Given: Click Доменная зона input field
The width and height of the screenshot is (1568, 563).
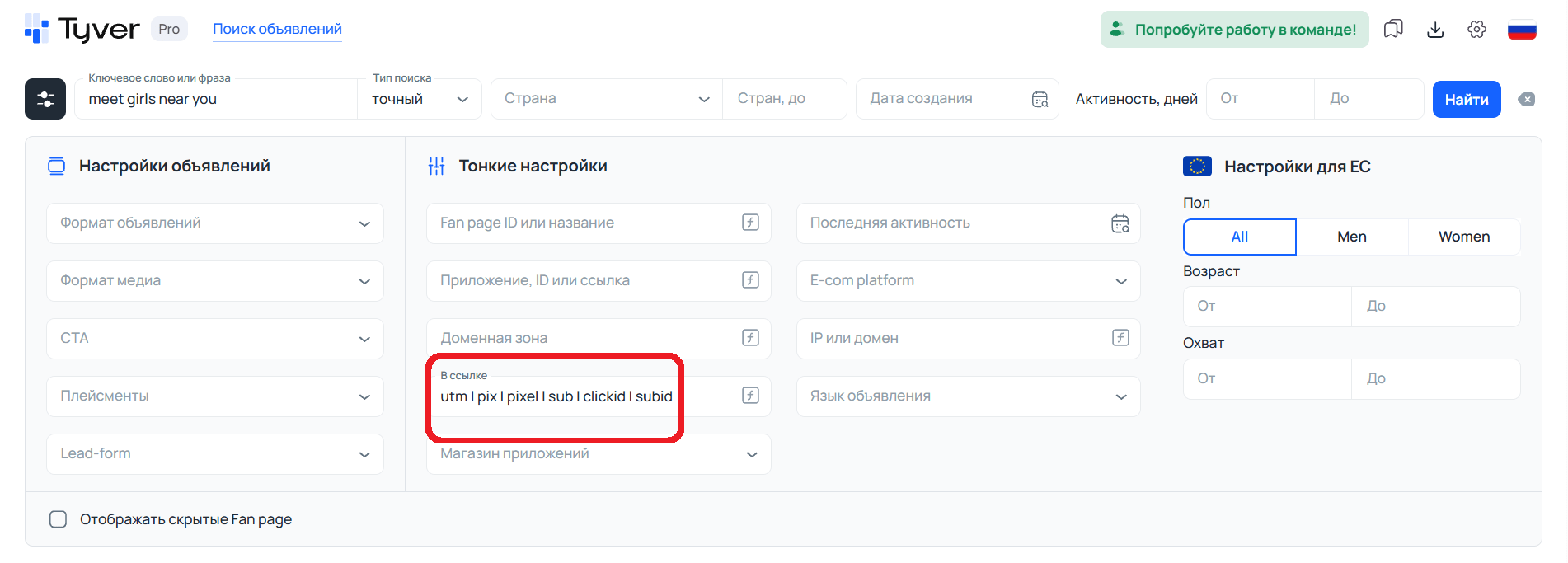Looking at the screenshot, I should (599, 339).
